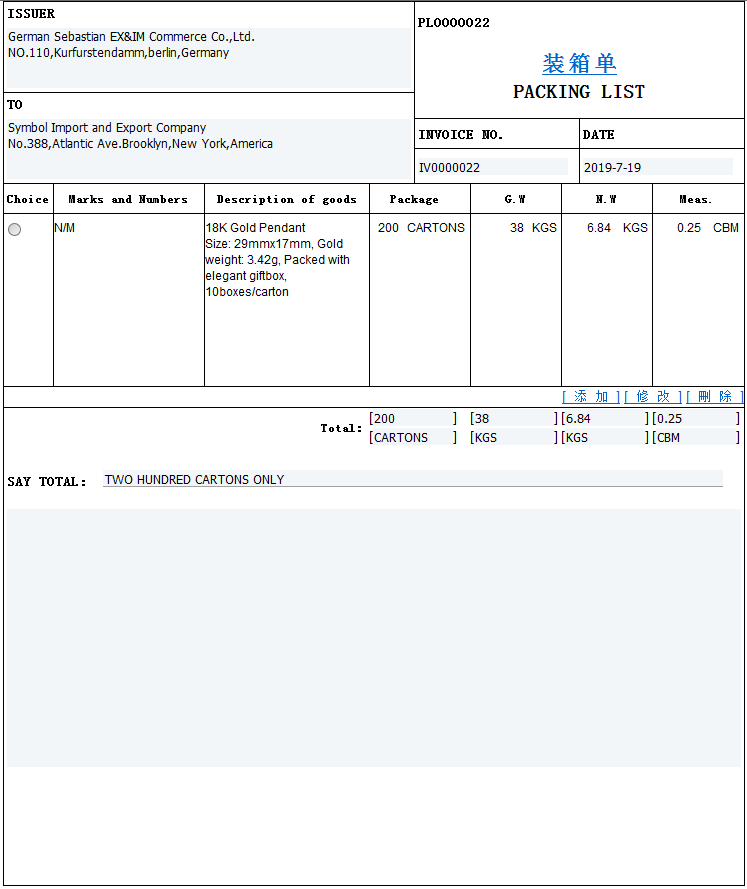Select the radio button for the N/M row
This screenshot has height=889, width=747.
click(14, 230)
